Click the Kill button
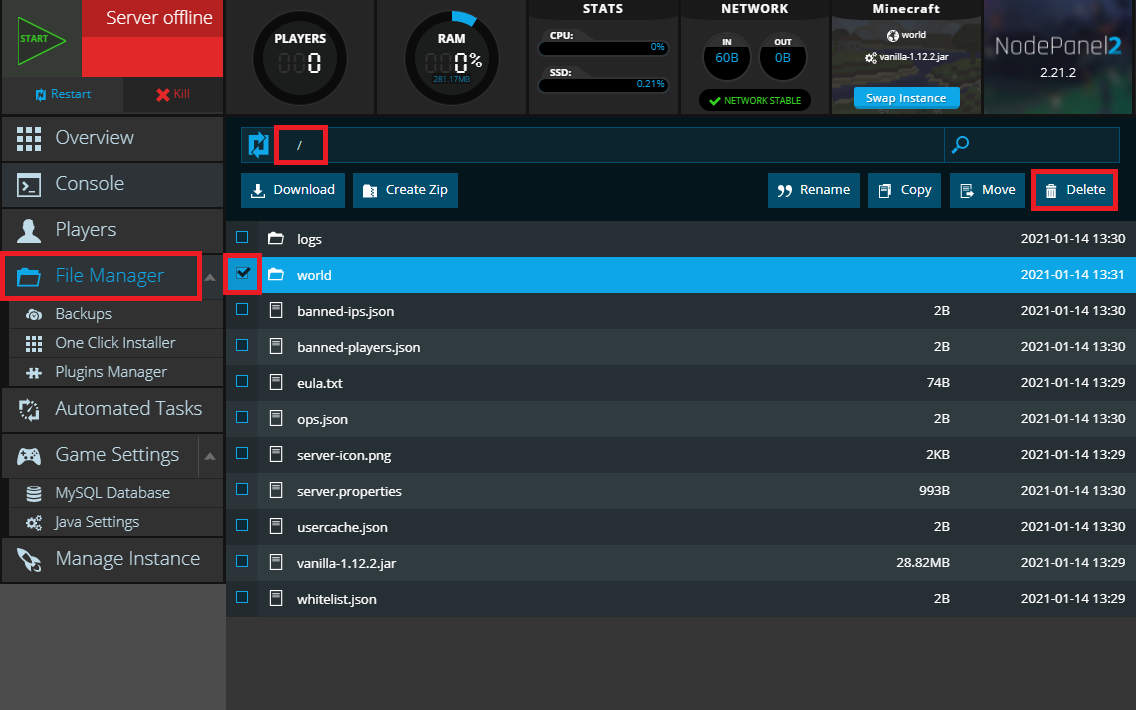1136x710 pixels. click(x=173, y=94)
